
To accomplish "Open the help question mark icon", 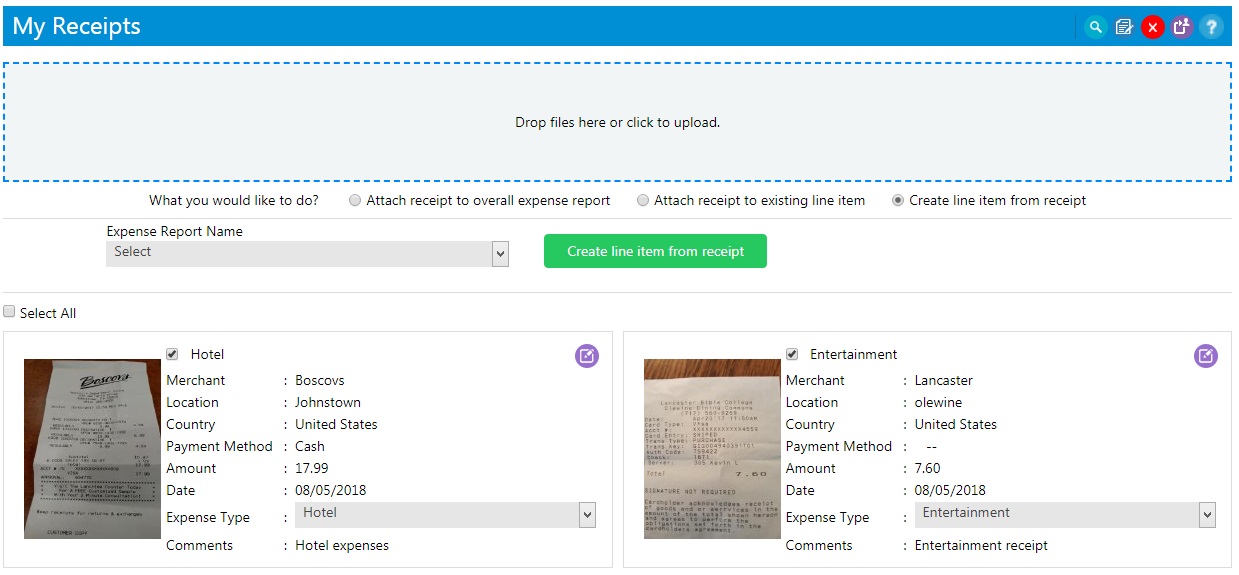I will tap(1211, 27).
